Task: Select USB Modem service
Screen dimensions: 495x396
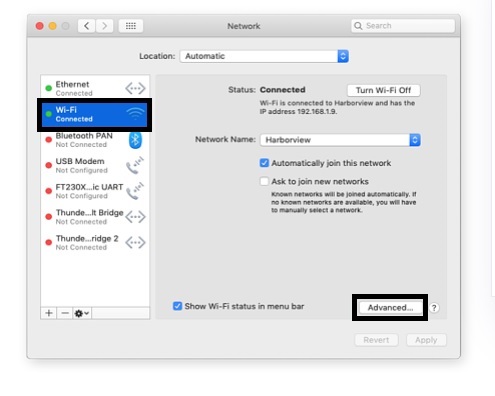Action: tap(95, 165)
